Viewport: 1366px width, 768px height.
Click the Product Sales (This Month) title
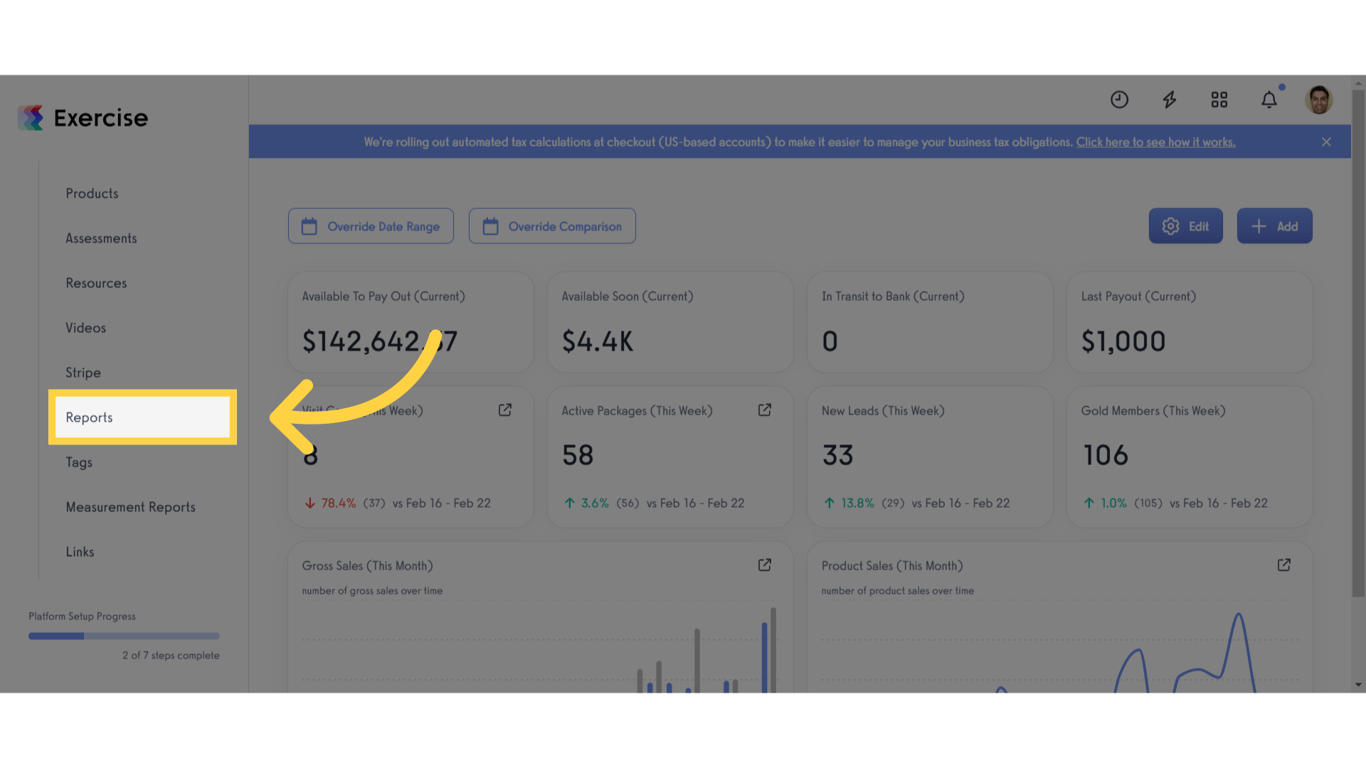892,566
